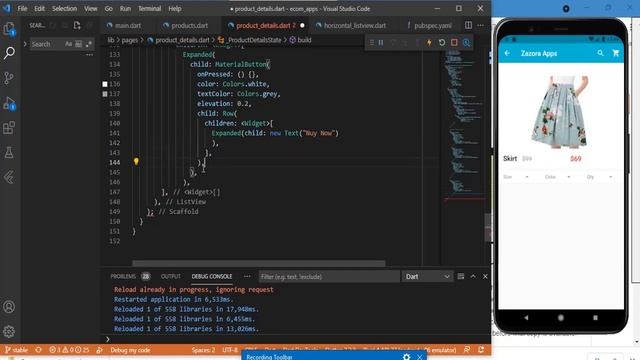Select product_details.dart tab
This screenshot has width=640, height=360.
[265, 25]
